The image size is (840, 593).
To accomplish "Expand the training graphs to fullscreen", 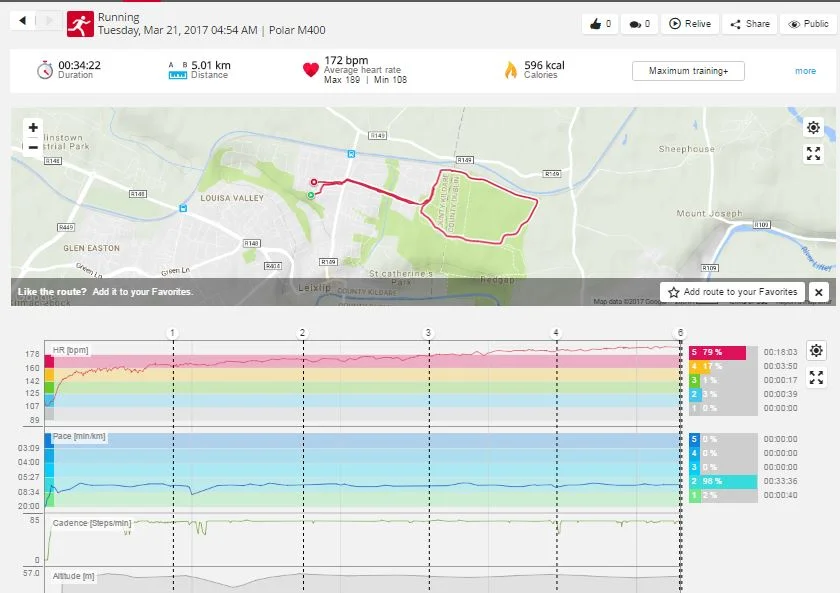I will (x=816, y=377).
